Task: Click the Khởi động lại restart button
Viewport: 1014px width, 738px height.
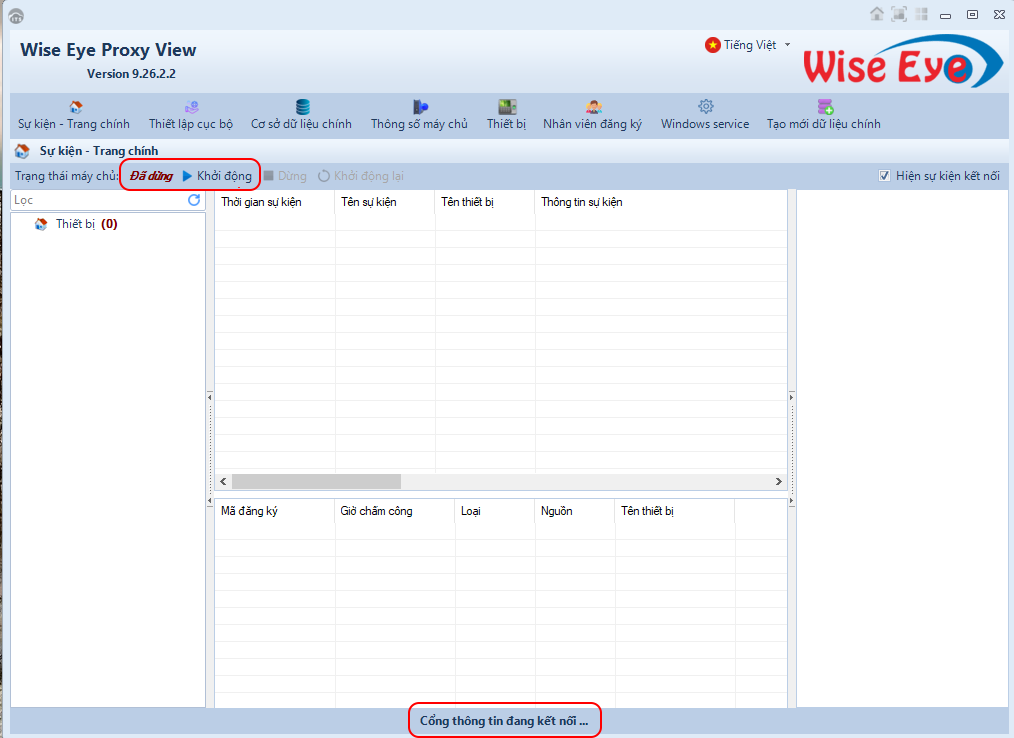Action: (x=361, y=176)
